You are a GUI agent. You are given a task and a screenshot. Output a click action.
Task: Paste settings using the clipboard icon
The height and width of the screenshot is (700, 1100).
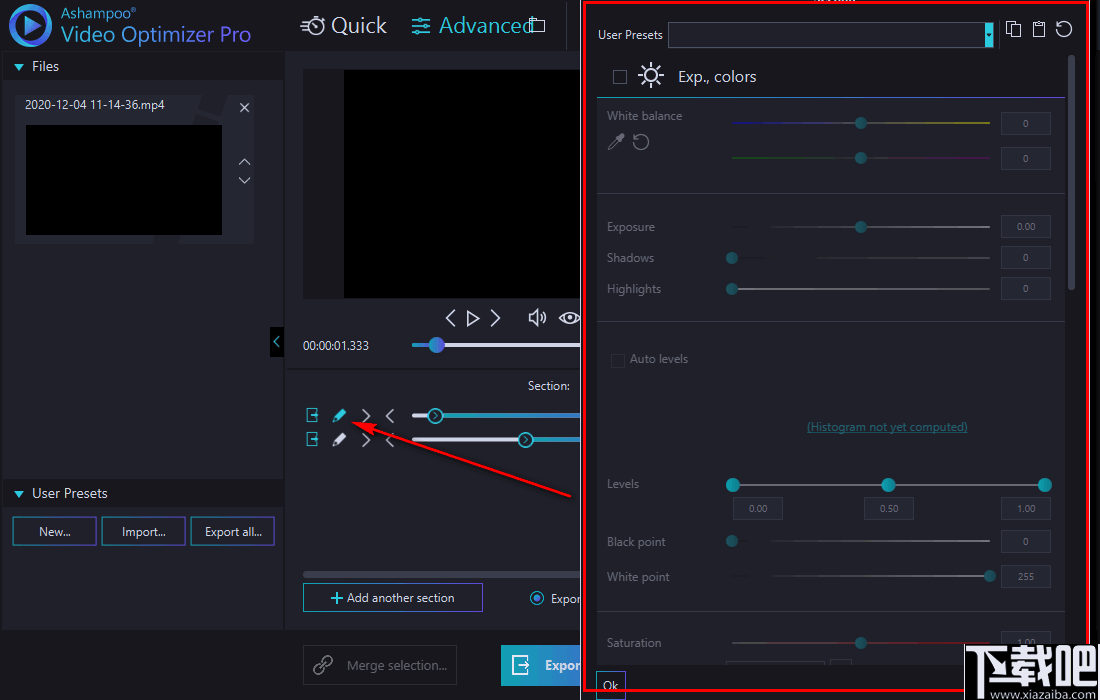[x=1038, y=29]
